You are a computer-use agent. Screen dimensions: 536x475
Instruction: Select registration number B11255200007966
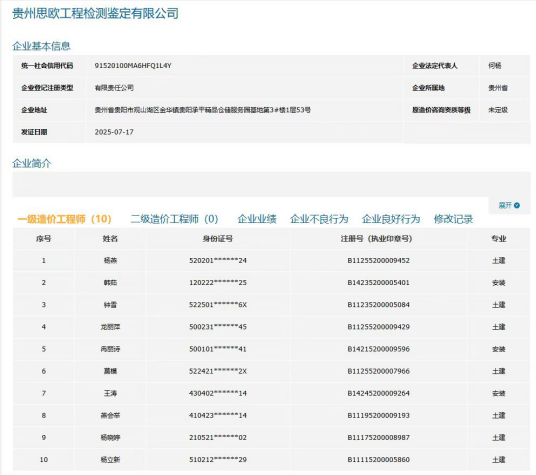[378, 371]
